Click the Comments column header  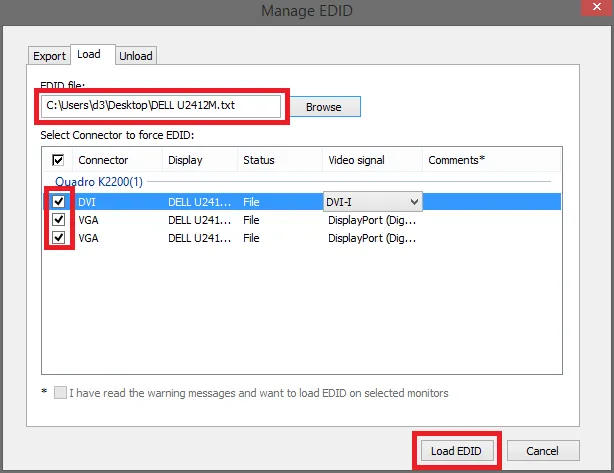click(456, 160)
